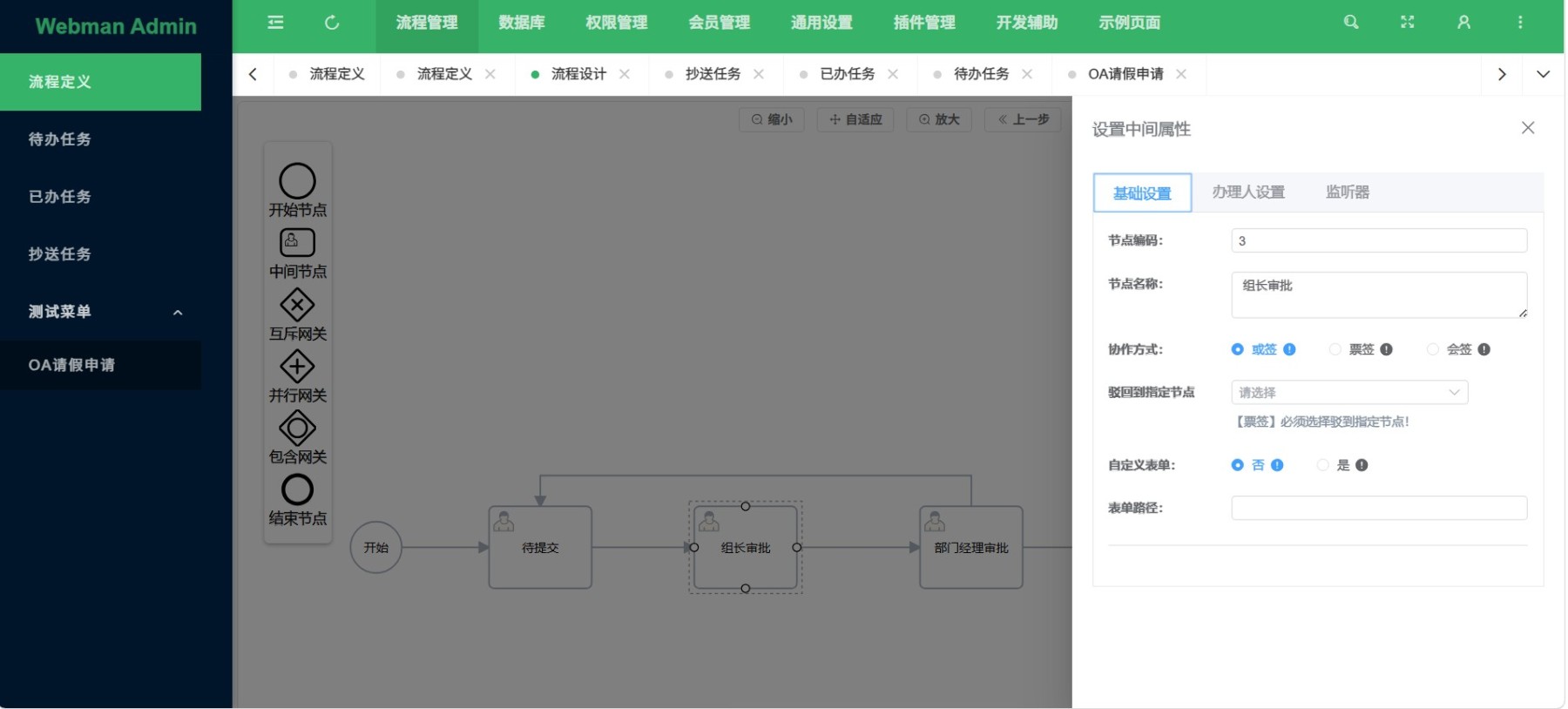Select the 互斥网关 exclusive gateway icon
This screenshot has width=1568, height=709.
point(297,305)
